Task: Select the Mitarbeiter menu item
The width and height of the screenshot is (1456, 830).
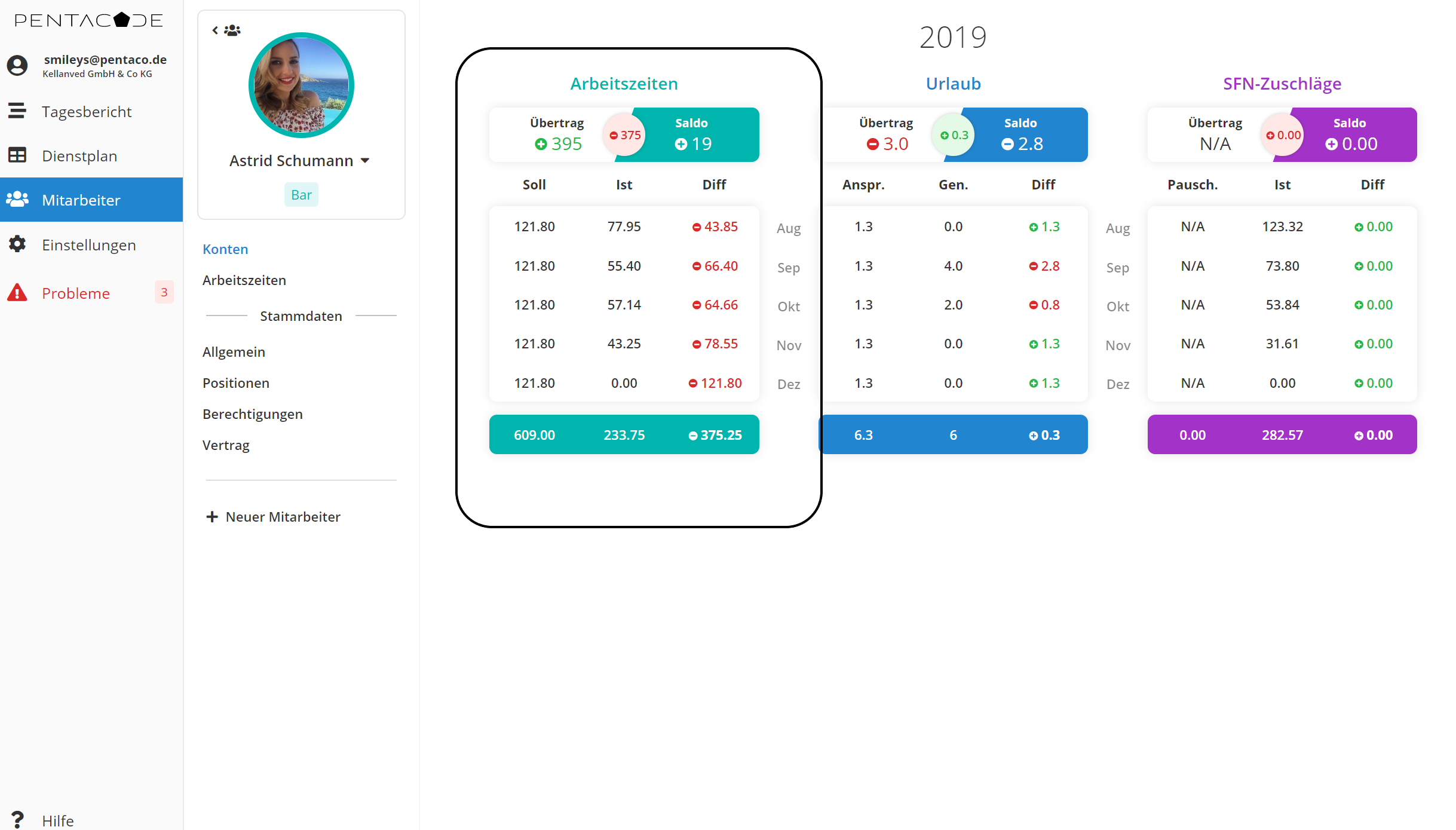Action: point(81,200)
